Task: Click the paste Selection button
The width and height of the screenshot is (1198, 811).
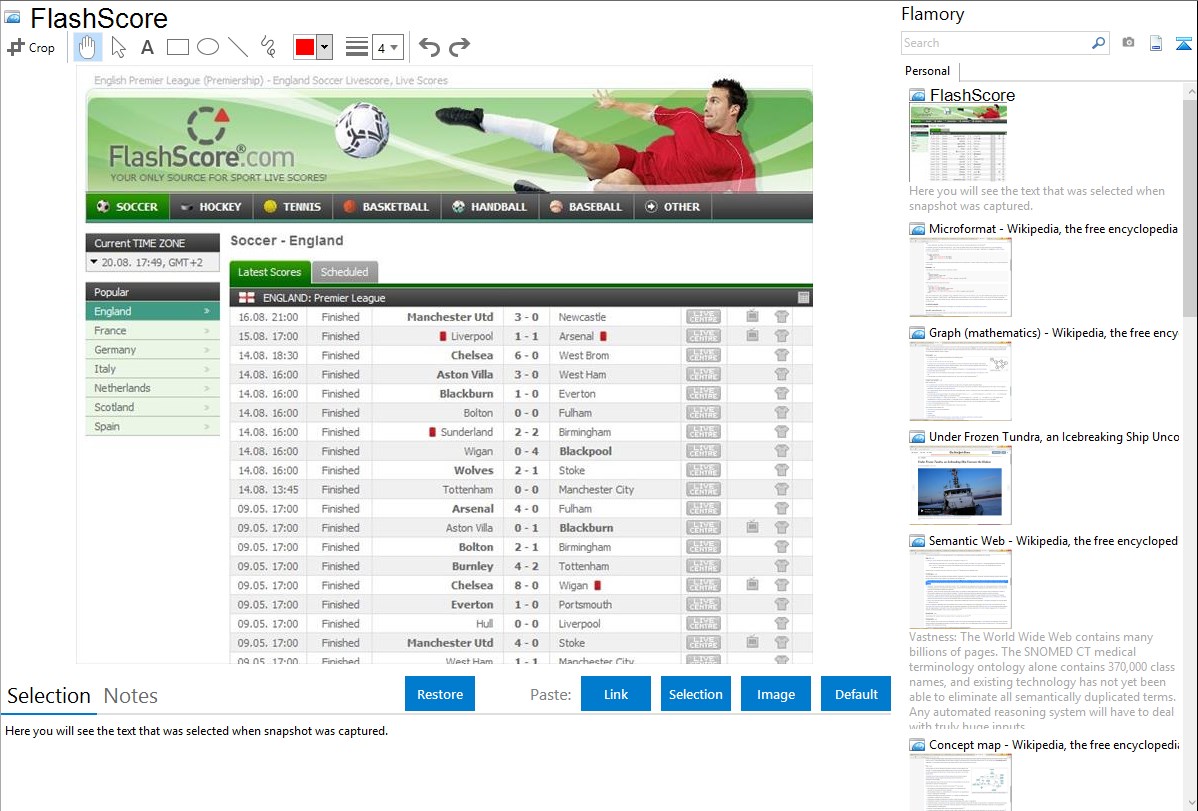Action: click(x=695, y=694)
